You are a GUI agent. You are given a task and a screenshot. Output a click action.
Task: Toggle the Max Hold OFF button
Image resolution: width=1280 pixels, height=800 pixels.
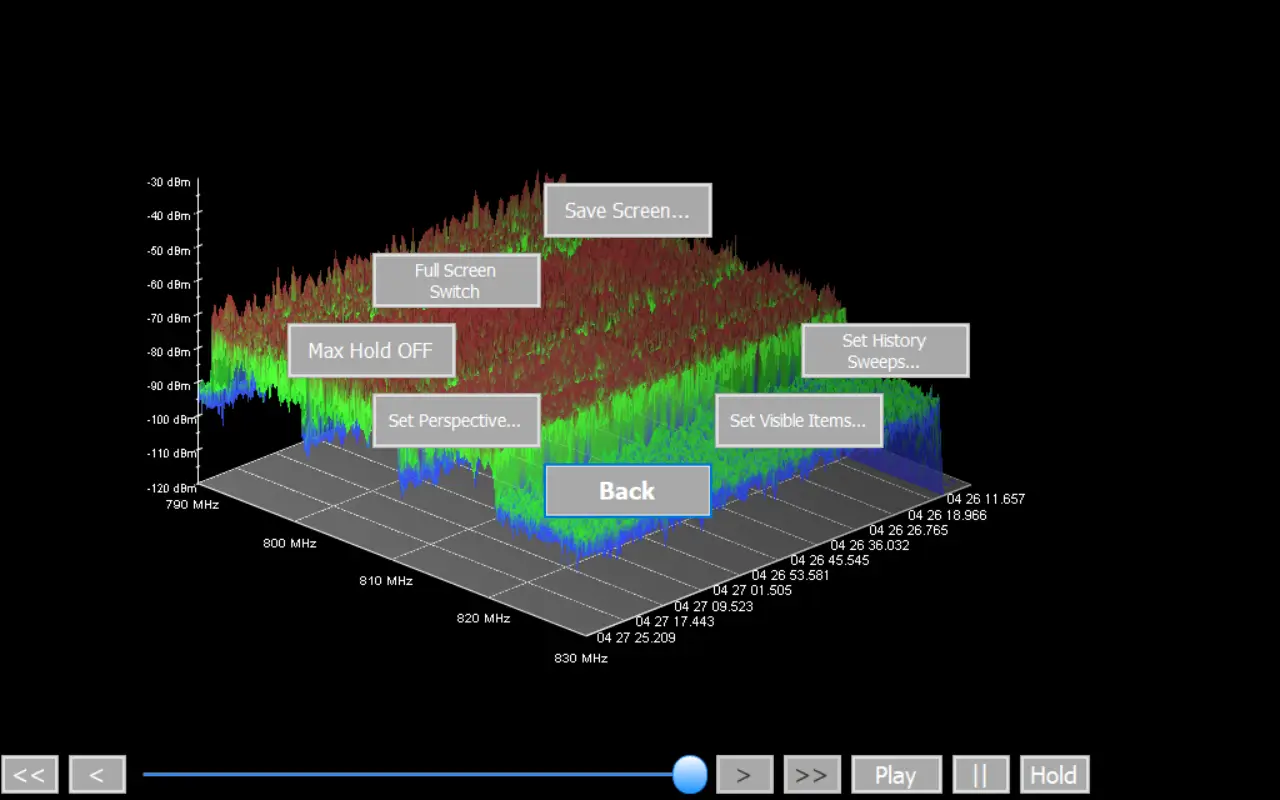coord(371,351)
